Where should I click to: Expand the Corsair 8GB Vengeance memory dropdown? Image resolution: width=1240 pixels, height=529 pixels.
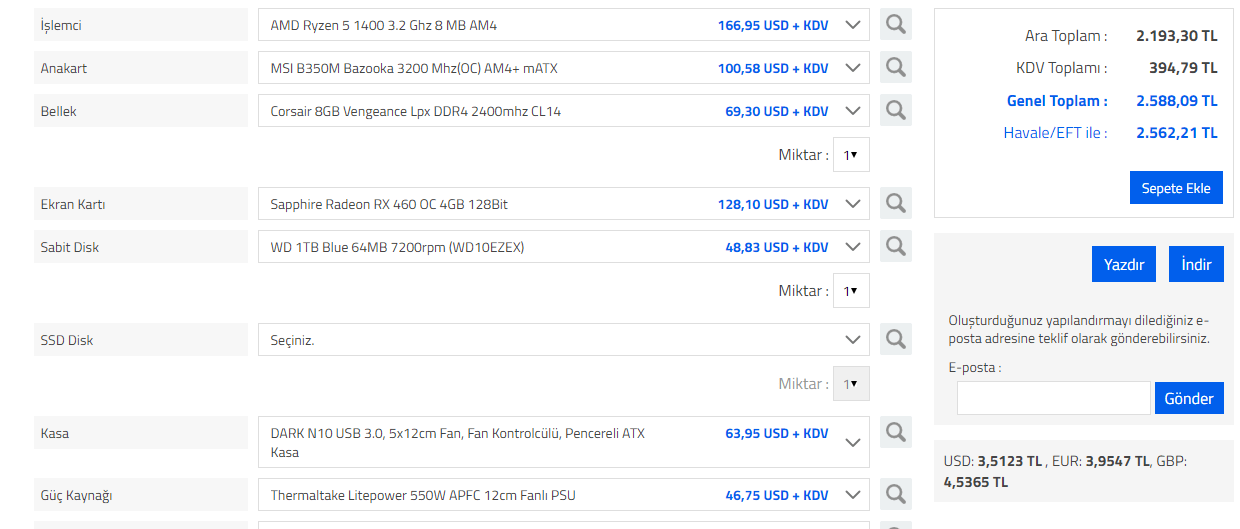point(564,111)
